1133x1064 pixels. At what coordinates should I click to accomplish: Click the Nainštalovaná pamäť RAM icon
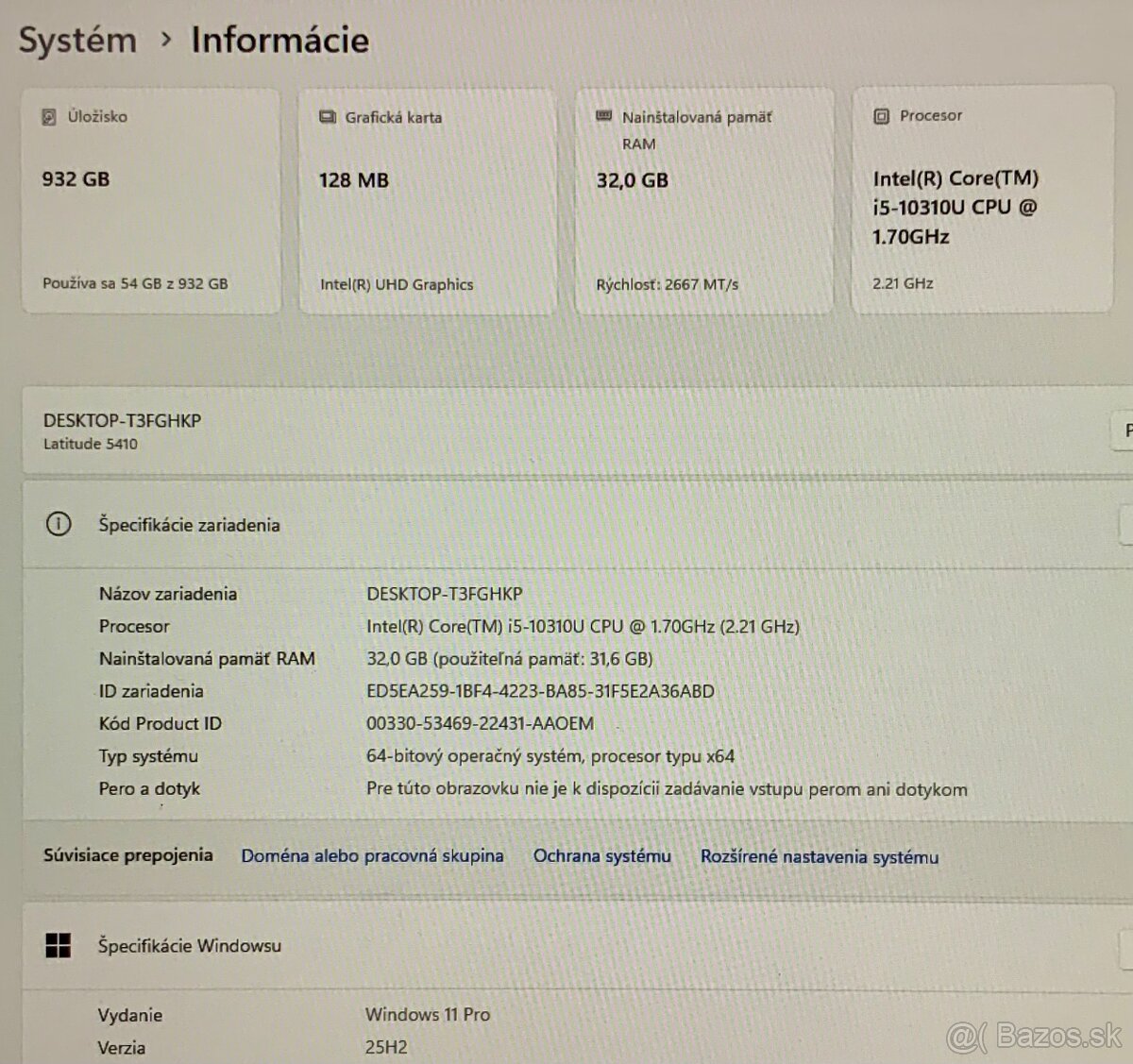(602, 116)
